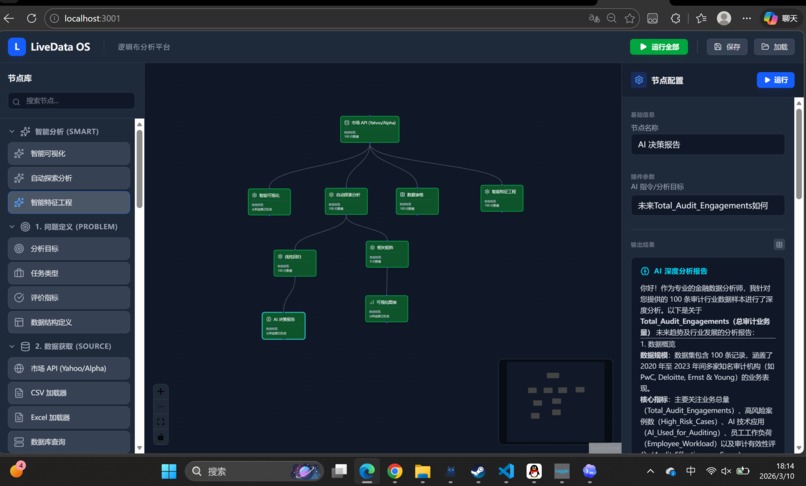Fit canvas view with fit-view control
This screenshot has width=806, height=486.
coord(160,422)
